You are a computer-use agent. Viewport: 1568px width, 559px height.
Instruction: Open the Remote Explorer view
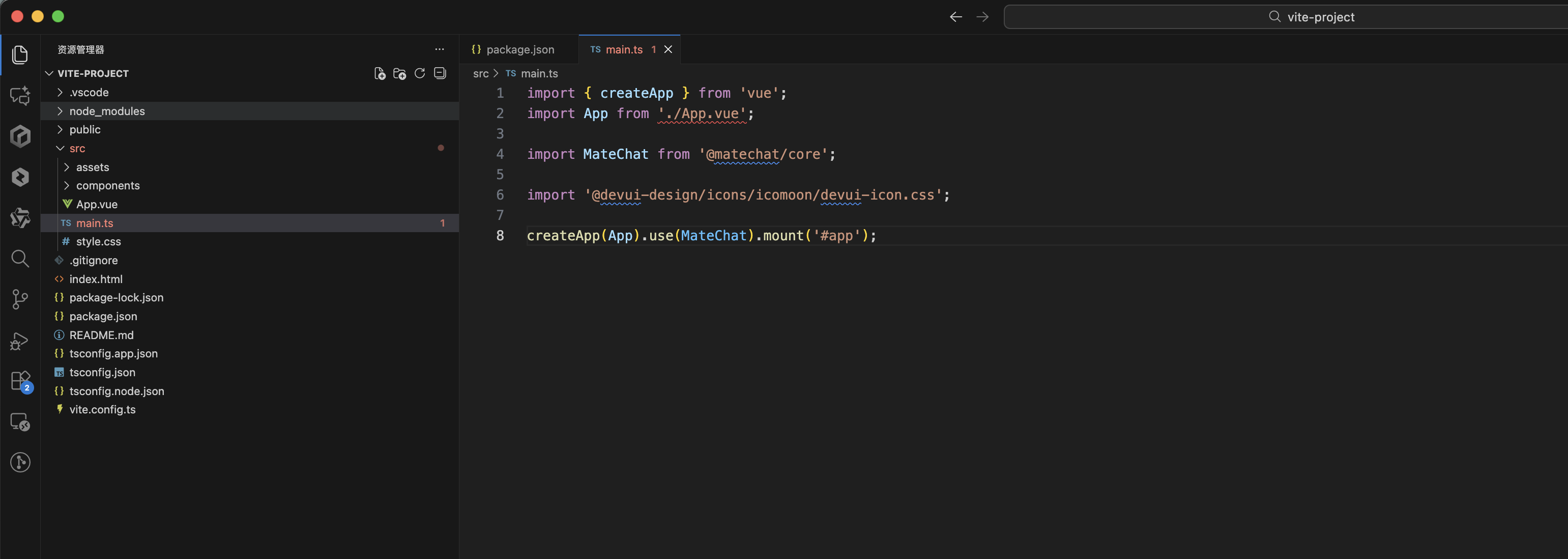click(x=20, y=422)
